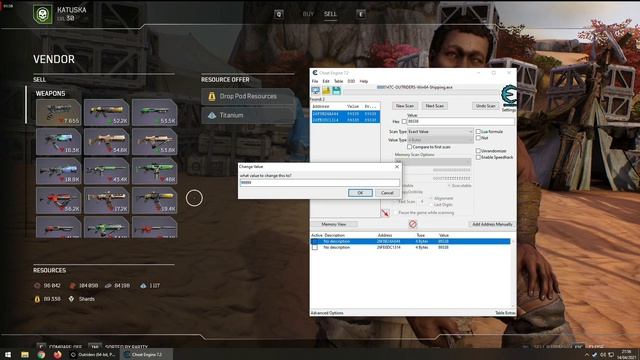Open Cheat Engine Settings logo icon
This screenshot has height=360, width=640.
509,95
